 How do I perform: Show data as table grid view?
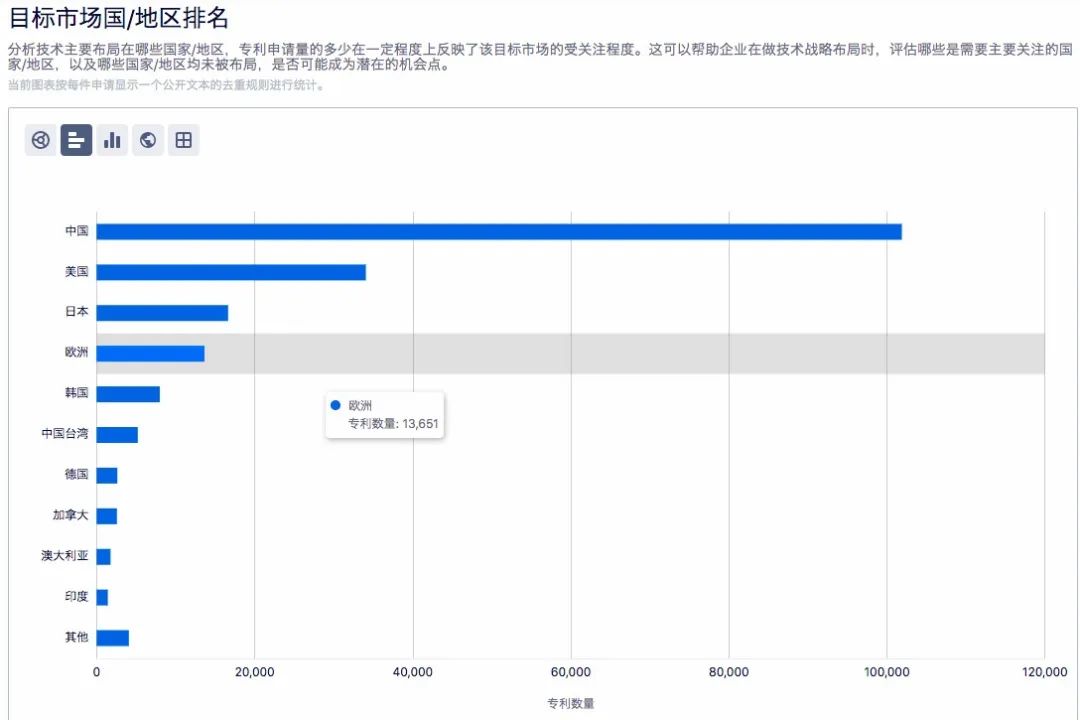[x=183, y=140]
